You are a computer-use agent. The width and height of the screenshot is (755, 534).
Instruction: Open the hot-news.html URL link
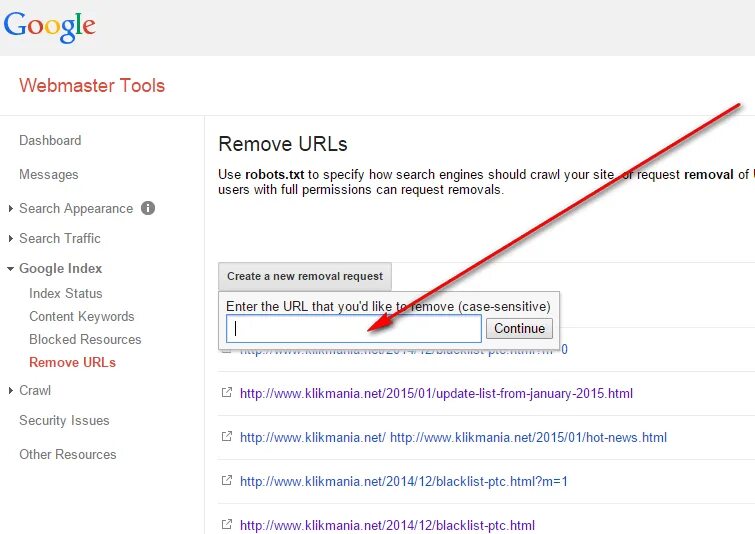pos(453,437)
